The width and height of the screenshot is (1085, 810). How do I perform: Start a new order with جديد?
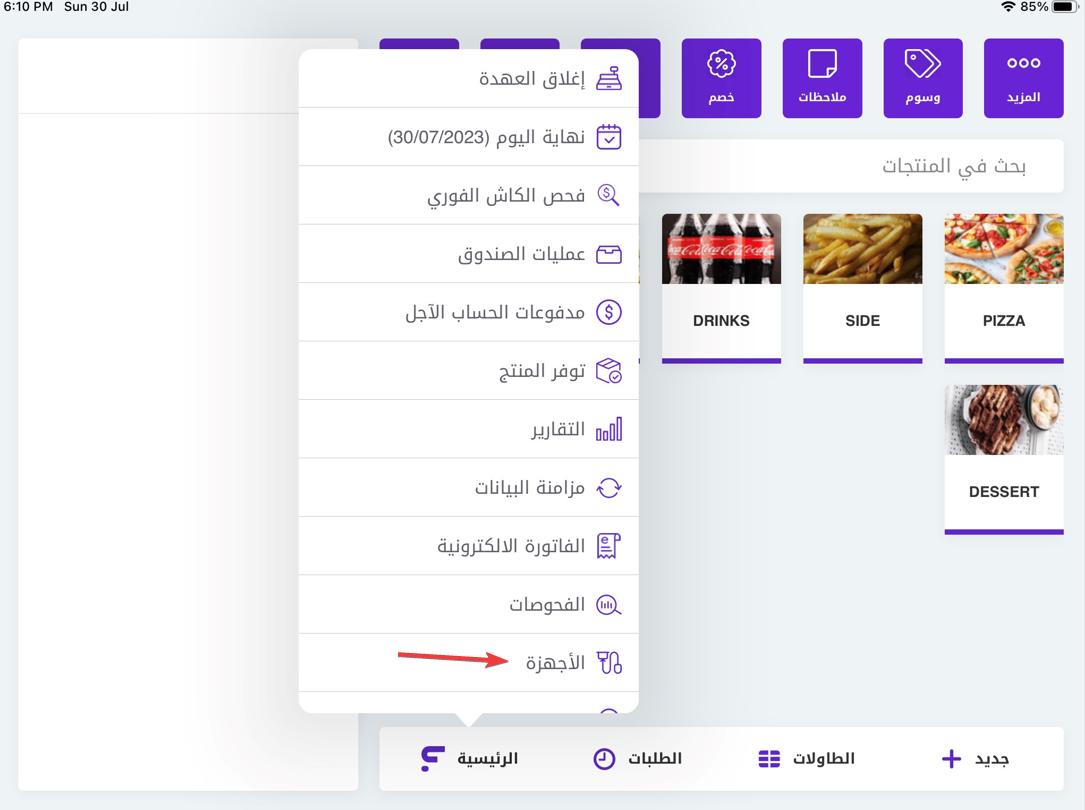click(x=975, y=759)
